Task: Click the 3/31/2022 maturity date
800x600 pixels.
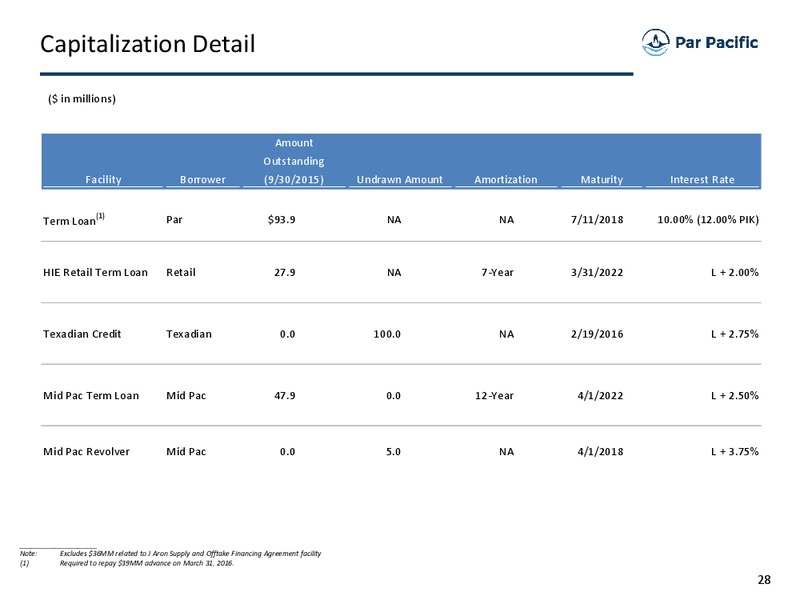Action: coord(597,272)
